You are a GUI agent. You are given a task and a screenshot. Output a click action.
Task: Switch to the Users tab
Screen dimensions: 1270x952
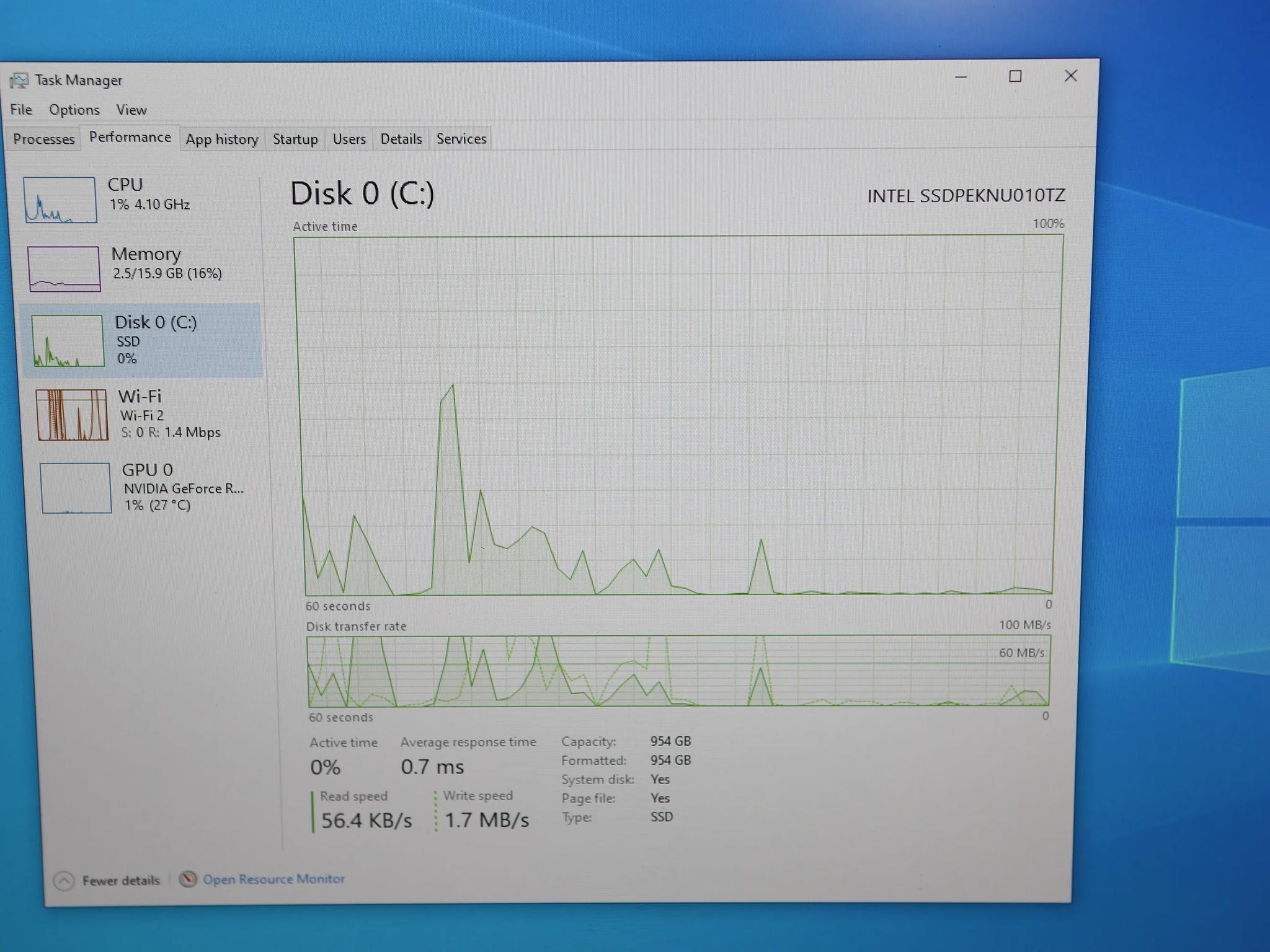pos(349,139)
